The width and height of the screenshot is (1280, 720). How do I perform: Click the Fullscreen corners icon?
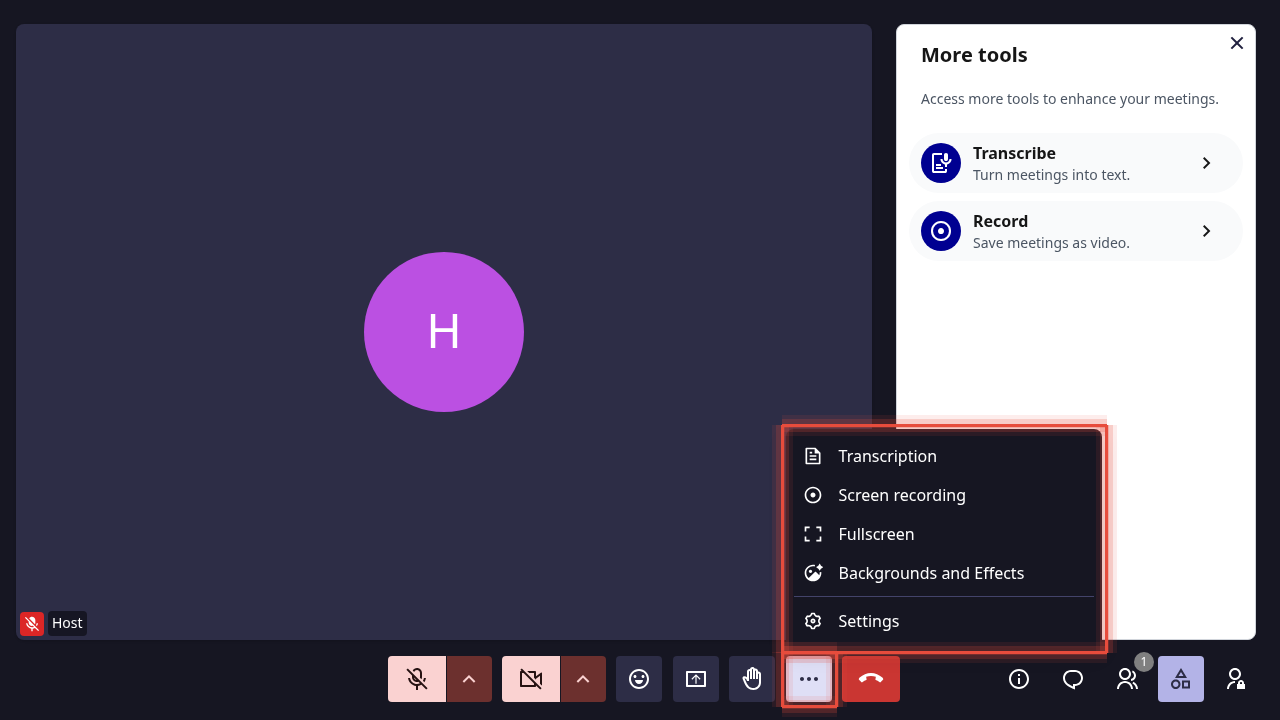point(813,534)
